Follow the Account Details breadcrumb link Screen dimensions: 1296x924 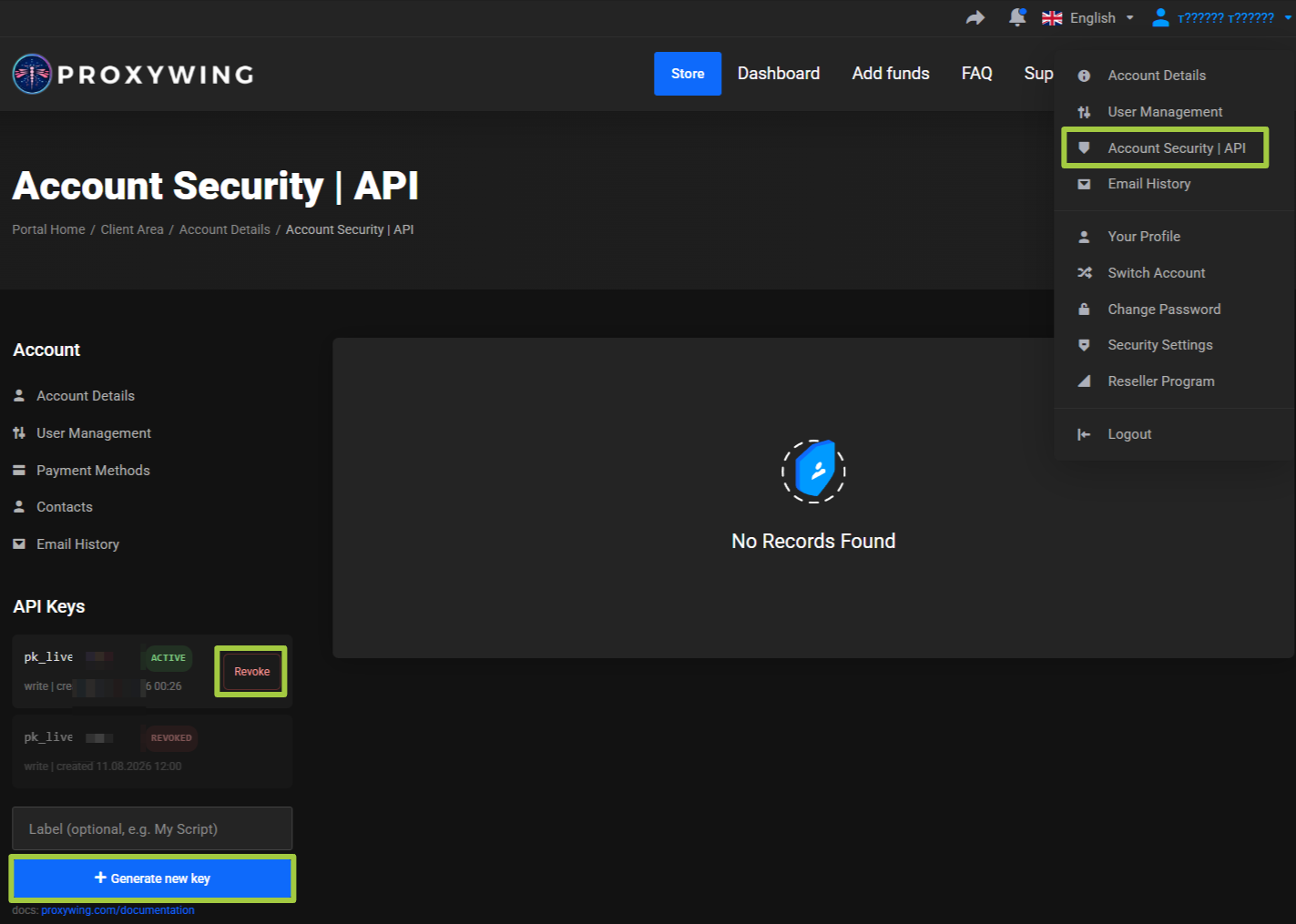pyautogui.click(x=225, y=229)
